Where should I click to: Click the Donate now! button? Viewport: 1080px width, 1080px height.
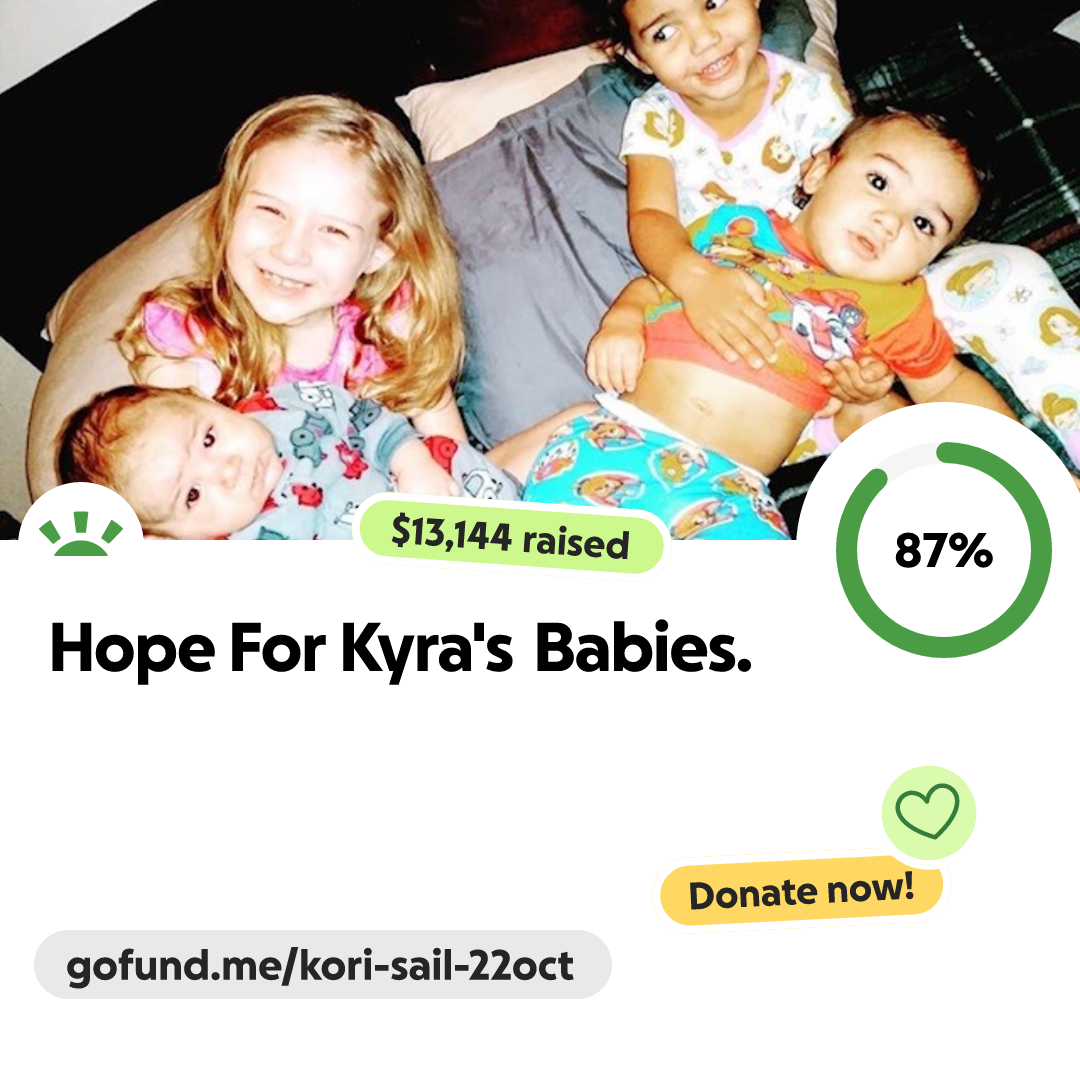801,892
